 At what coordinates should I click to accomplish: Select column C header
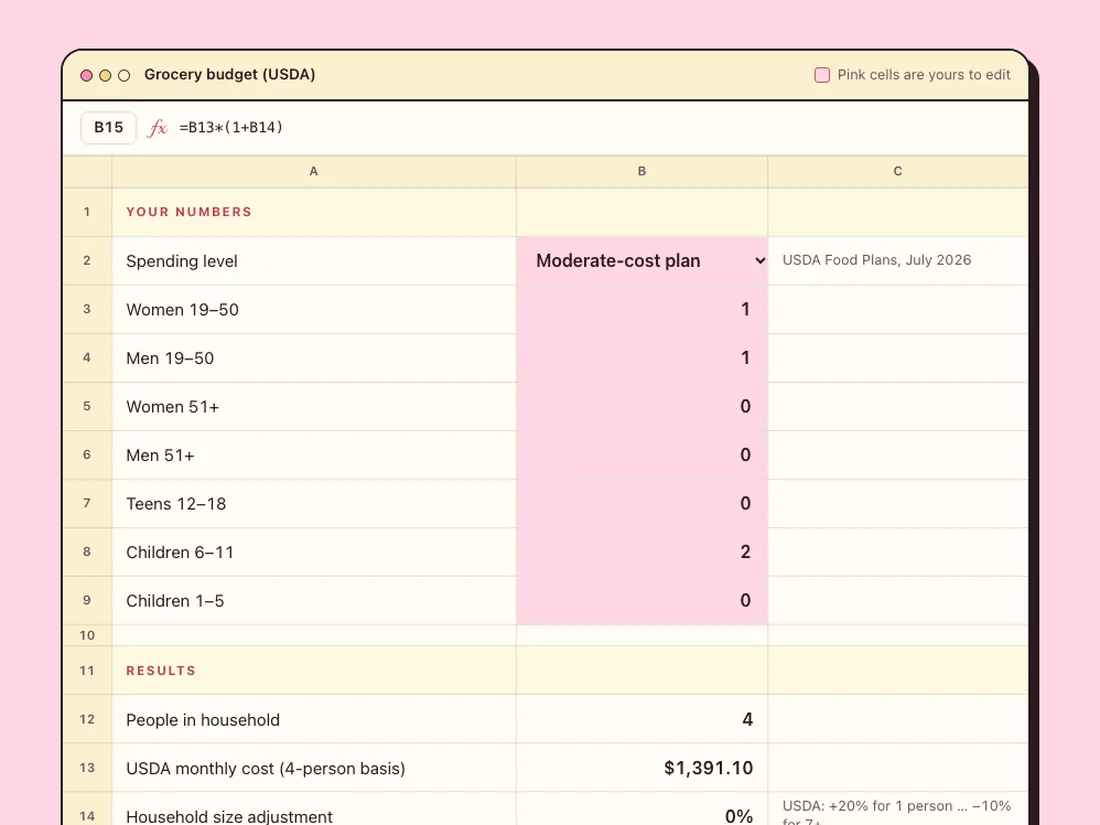pyautogui.click(x=898, y=171)
